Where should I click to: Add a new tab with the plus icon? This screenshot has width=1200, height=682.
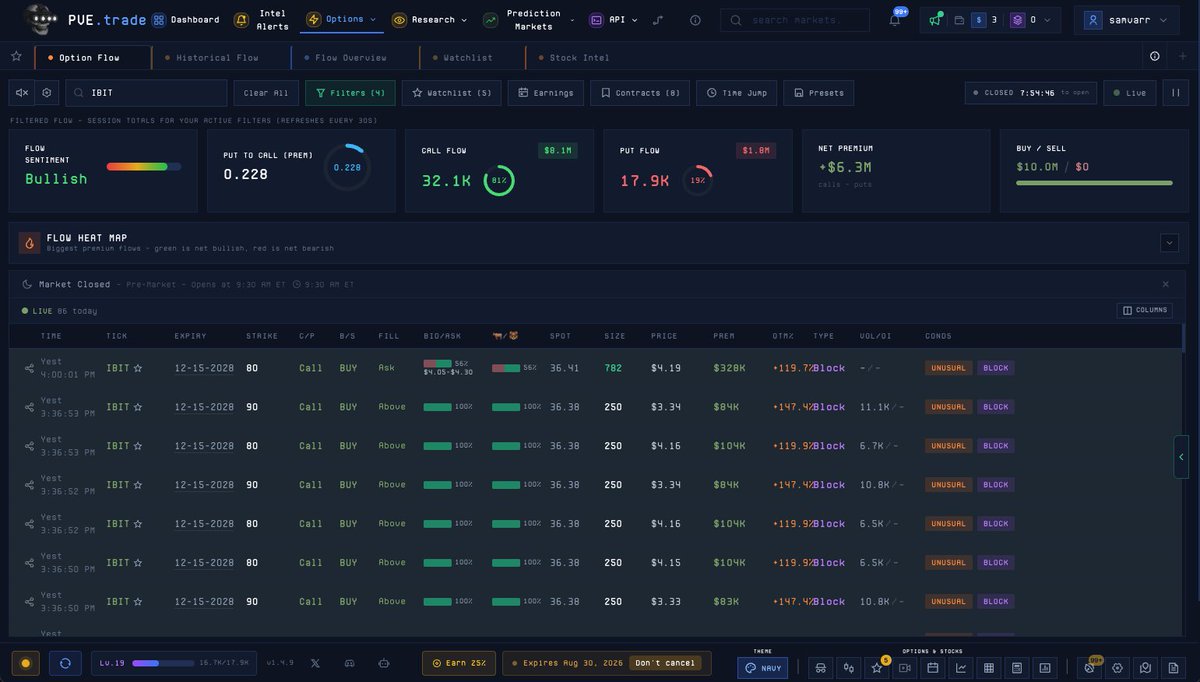click(1182, 57)
